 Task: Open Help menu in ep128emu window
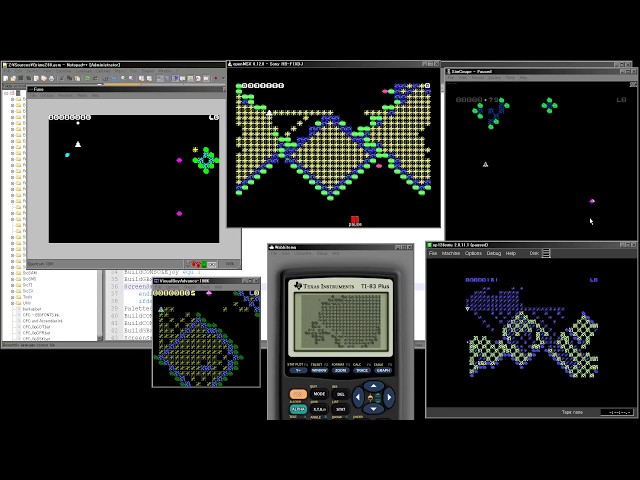[511, 253]
